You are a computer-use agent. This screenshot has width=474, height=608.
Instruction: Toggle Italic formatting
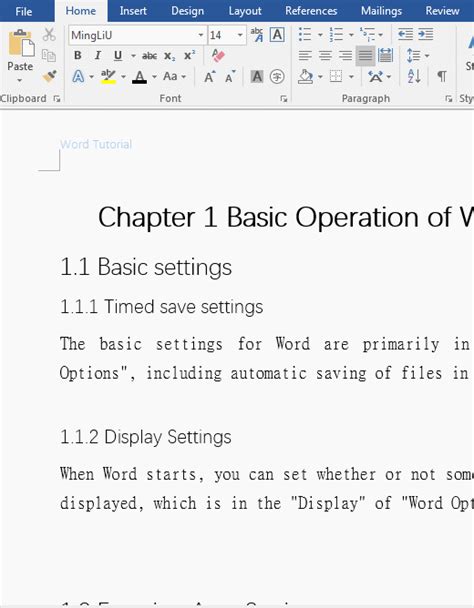click(x=98, y=56)
